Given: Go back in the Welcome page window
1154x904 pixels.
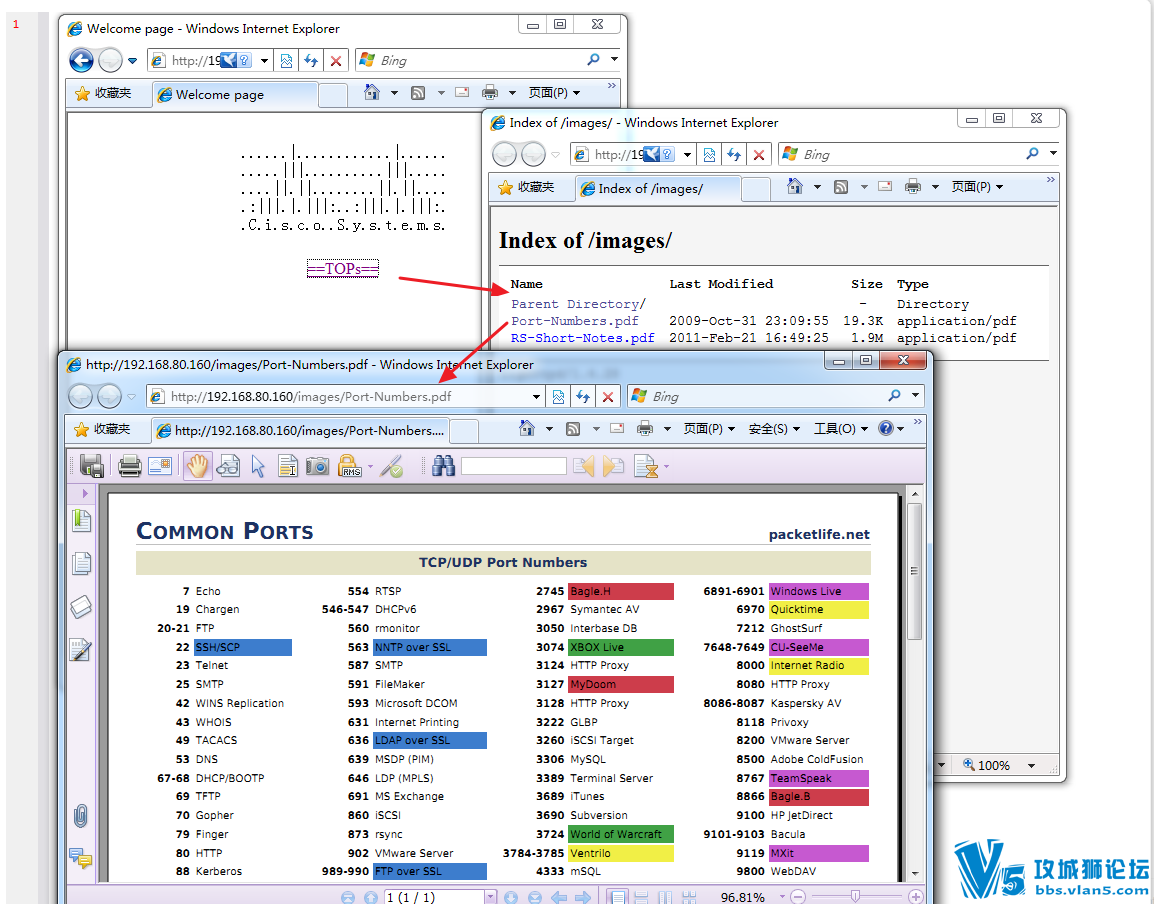Looking at the screenshot, I should [82, 60].
